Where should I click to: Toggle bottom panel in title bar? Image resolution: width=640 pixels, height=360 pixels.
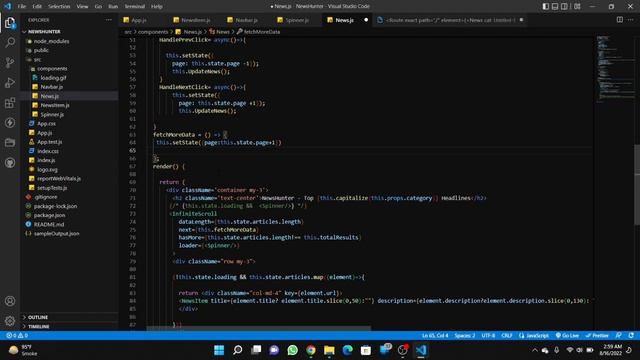click(555, 6)
